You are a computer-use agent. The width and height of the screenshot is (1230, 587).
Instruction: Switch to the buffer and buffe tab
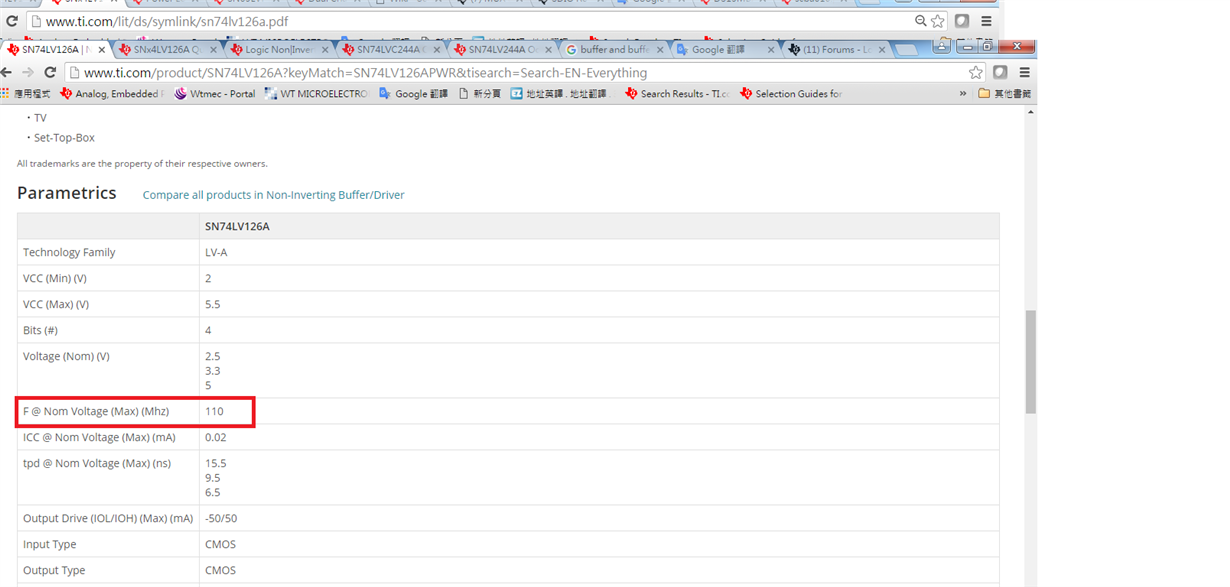tap(612, 49)
